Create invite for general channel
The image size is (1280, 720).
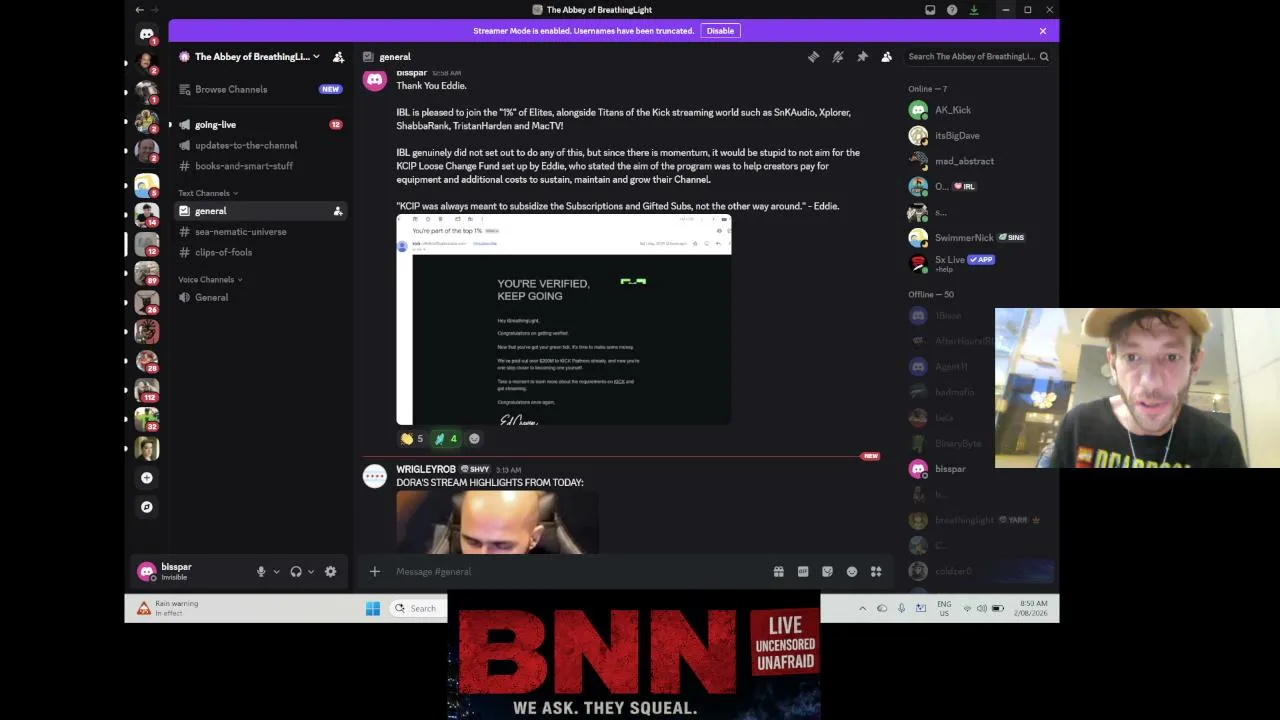pyautogui.click(x=338, y=211)
